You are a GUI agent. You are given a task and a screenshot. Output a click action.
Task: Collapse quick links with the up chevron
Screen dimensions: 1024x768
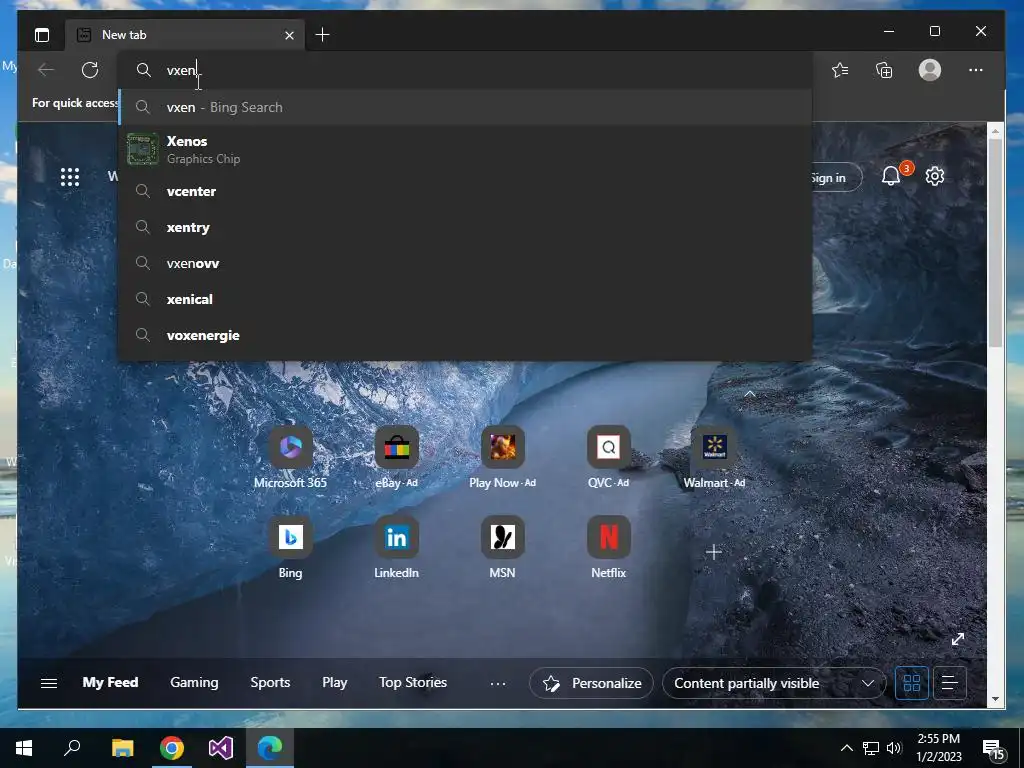[750, 394]
